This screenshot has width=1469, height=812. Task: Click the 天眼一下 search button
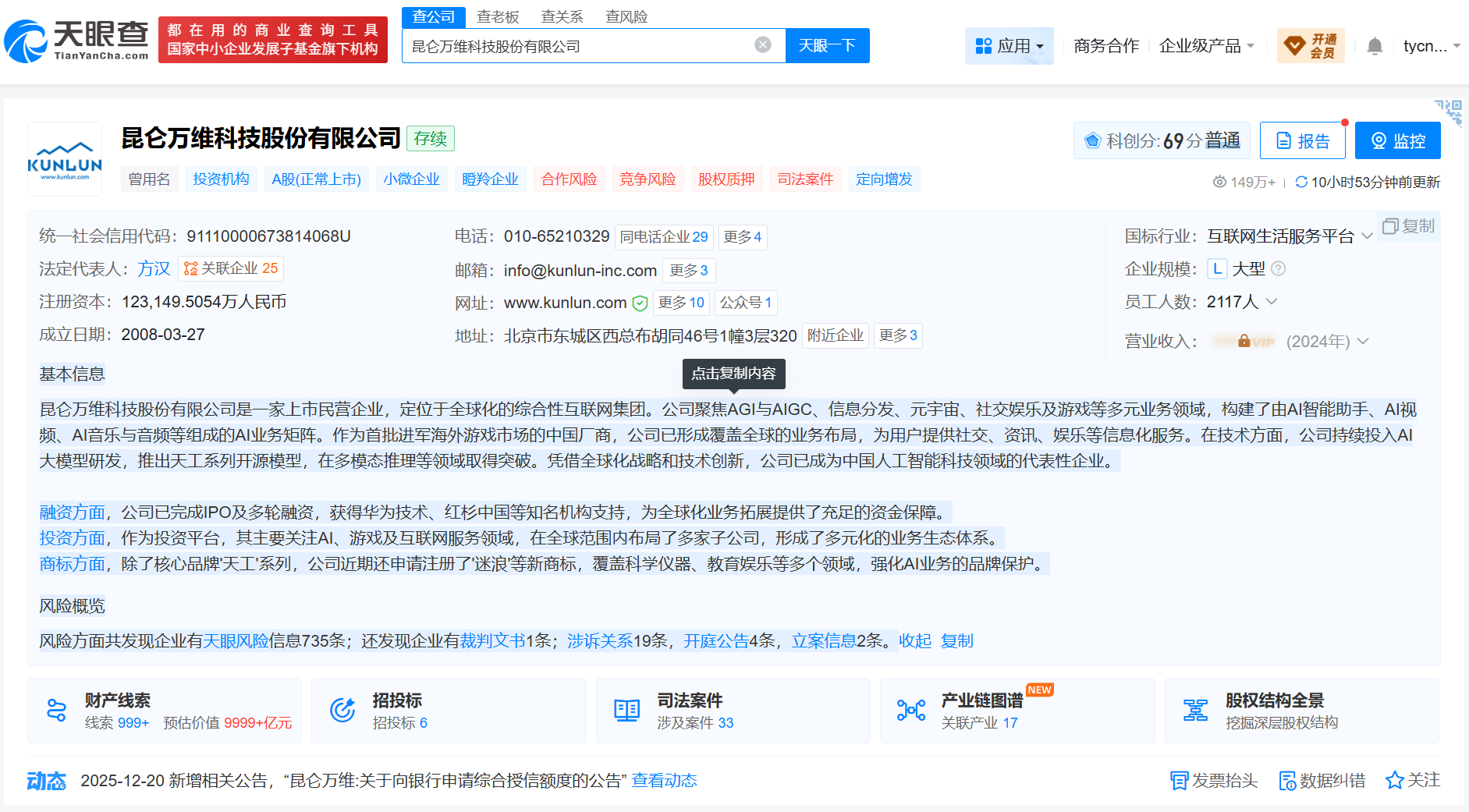point(827,46)
